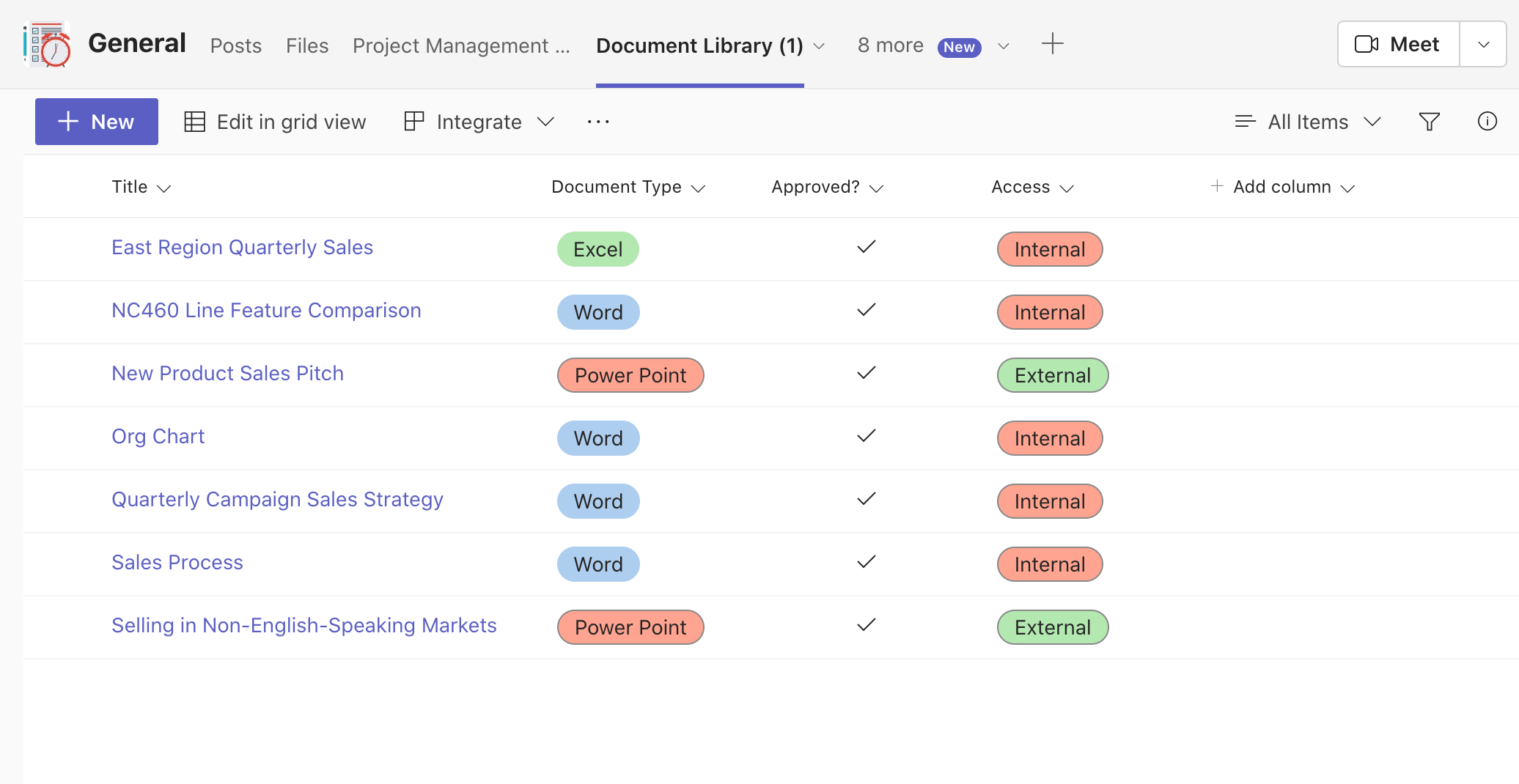This screenshot has width=1519, height=784.
Task: Switch to the Posts tab
Action: click(235, 45)
